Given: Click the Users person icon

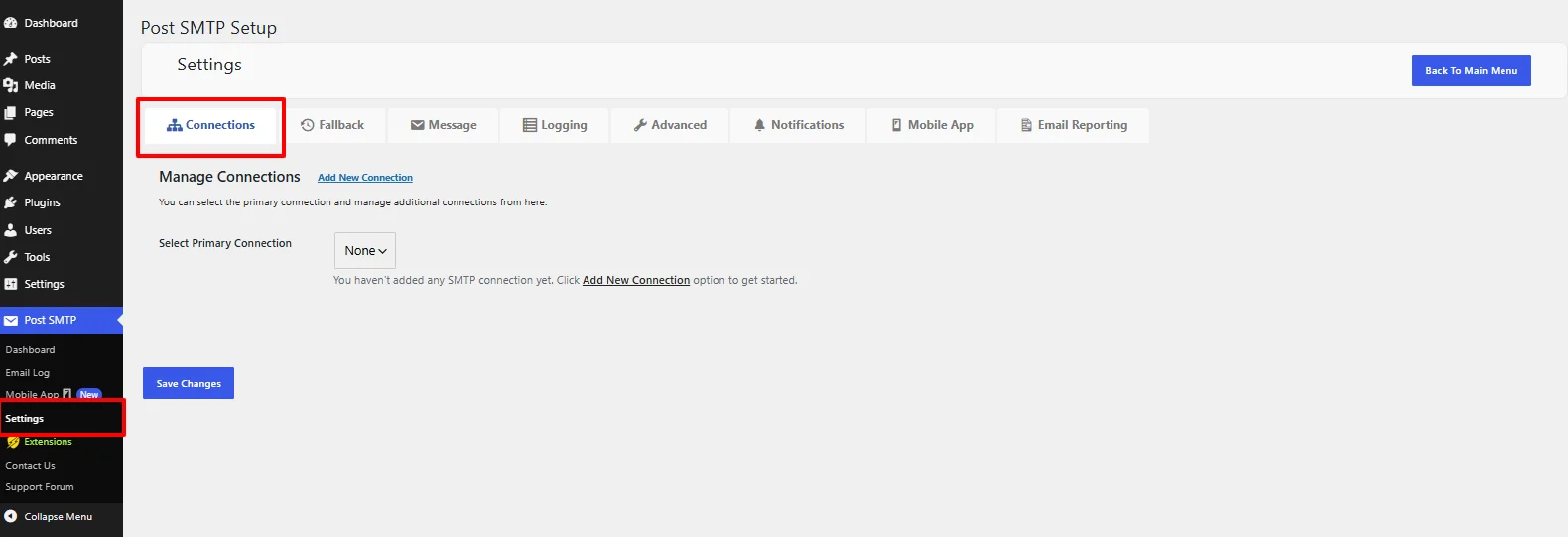Looking at the screenshot, I should point(11,230).
